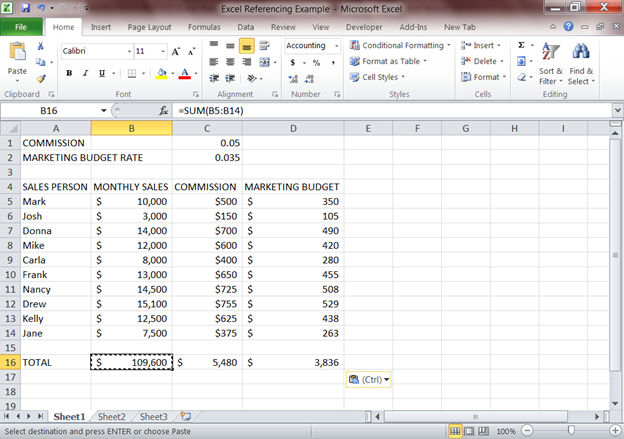Click the Copy icon
624x439 pixels.
coord(40,62)
